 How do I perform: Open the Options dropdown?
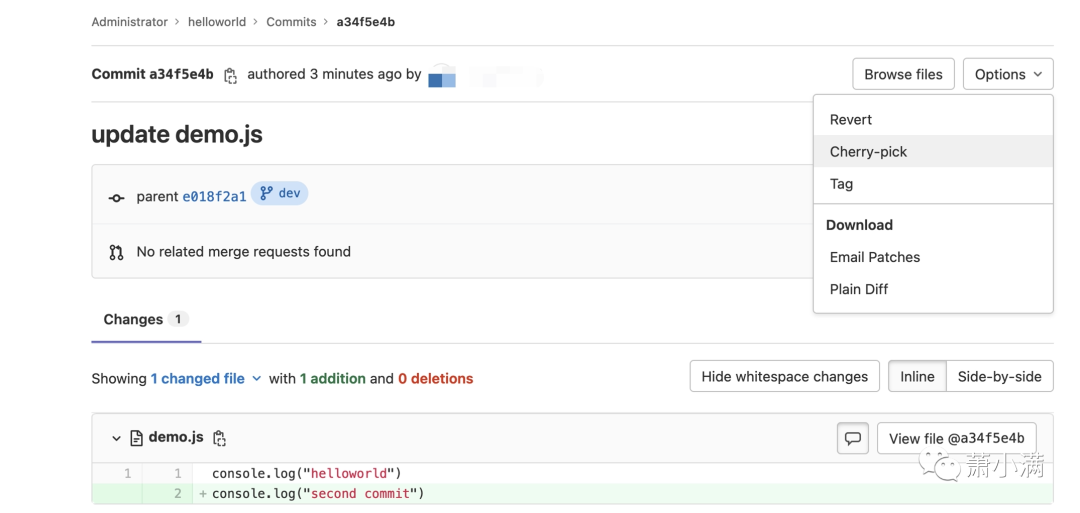(1008, 74)
